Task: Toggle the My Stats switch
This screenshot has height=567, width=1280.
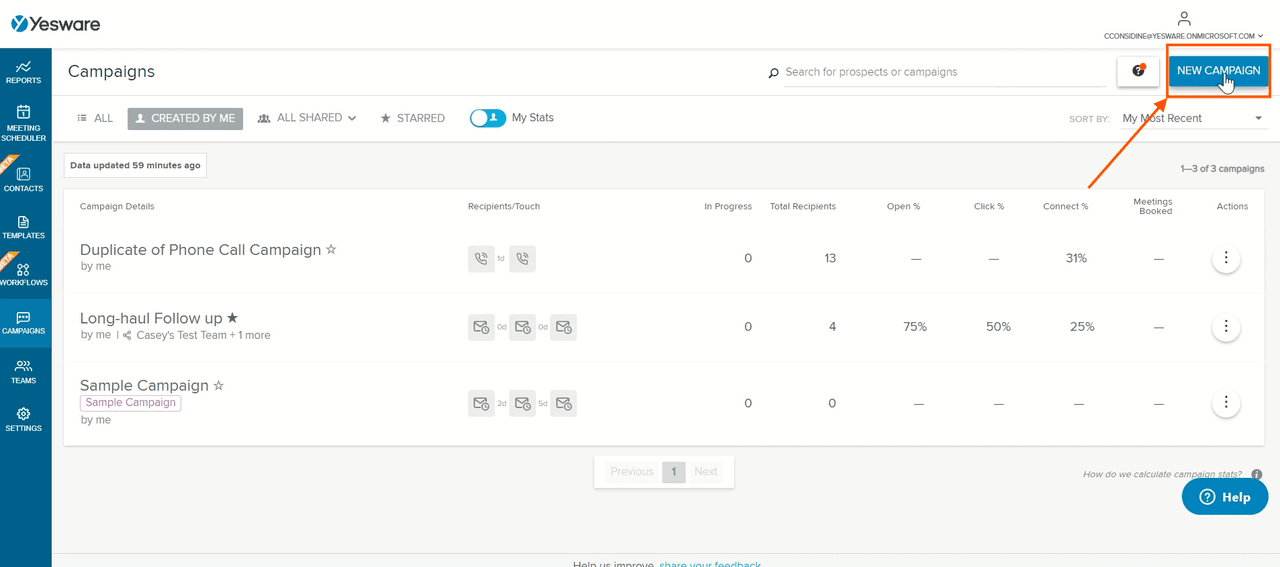Action: point(488,118)
